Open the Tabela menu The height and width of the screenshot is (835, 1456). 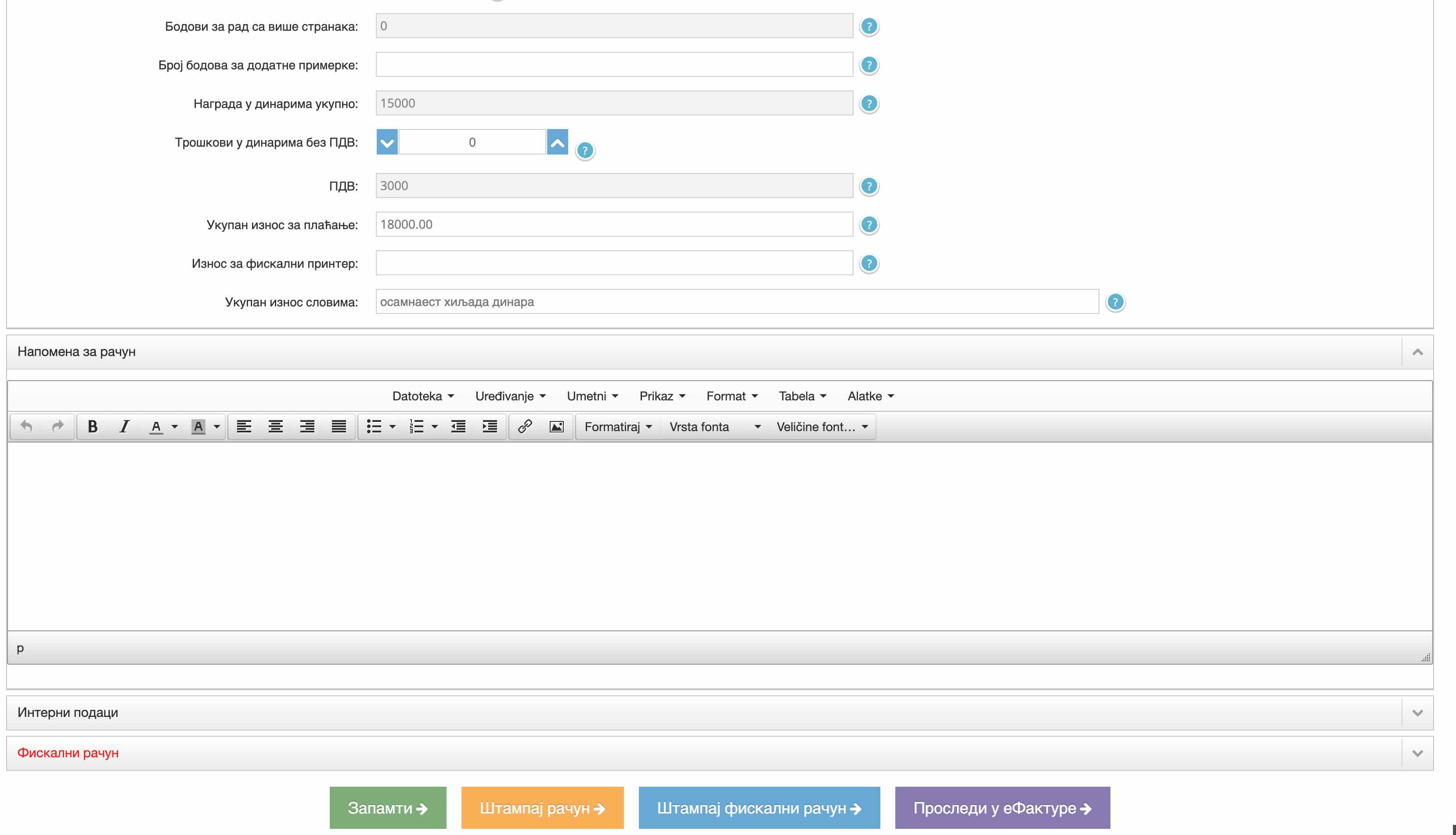coord(802,396)
